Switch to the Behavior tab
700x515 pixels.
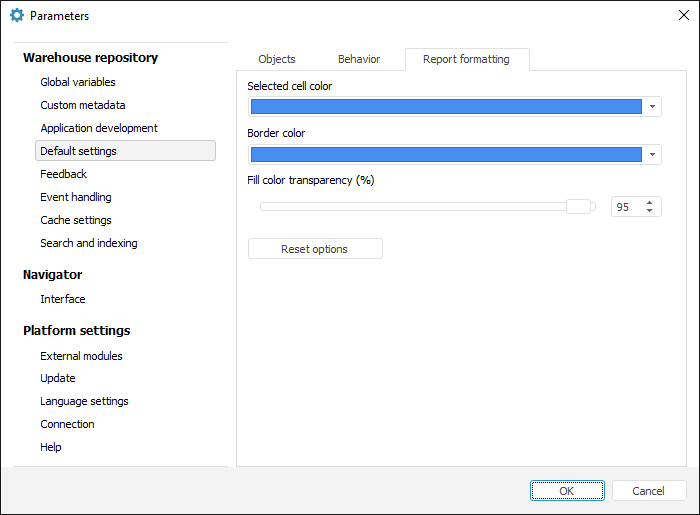[359, 59]
